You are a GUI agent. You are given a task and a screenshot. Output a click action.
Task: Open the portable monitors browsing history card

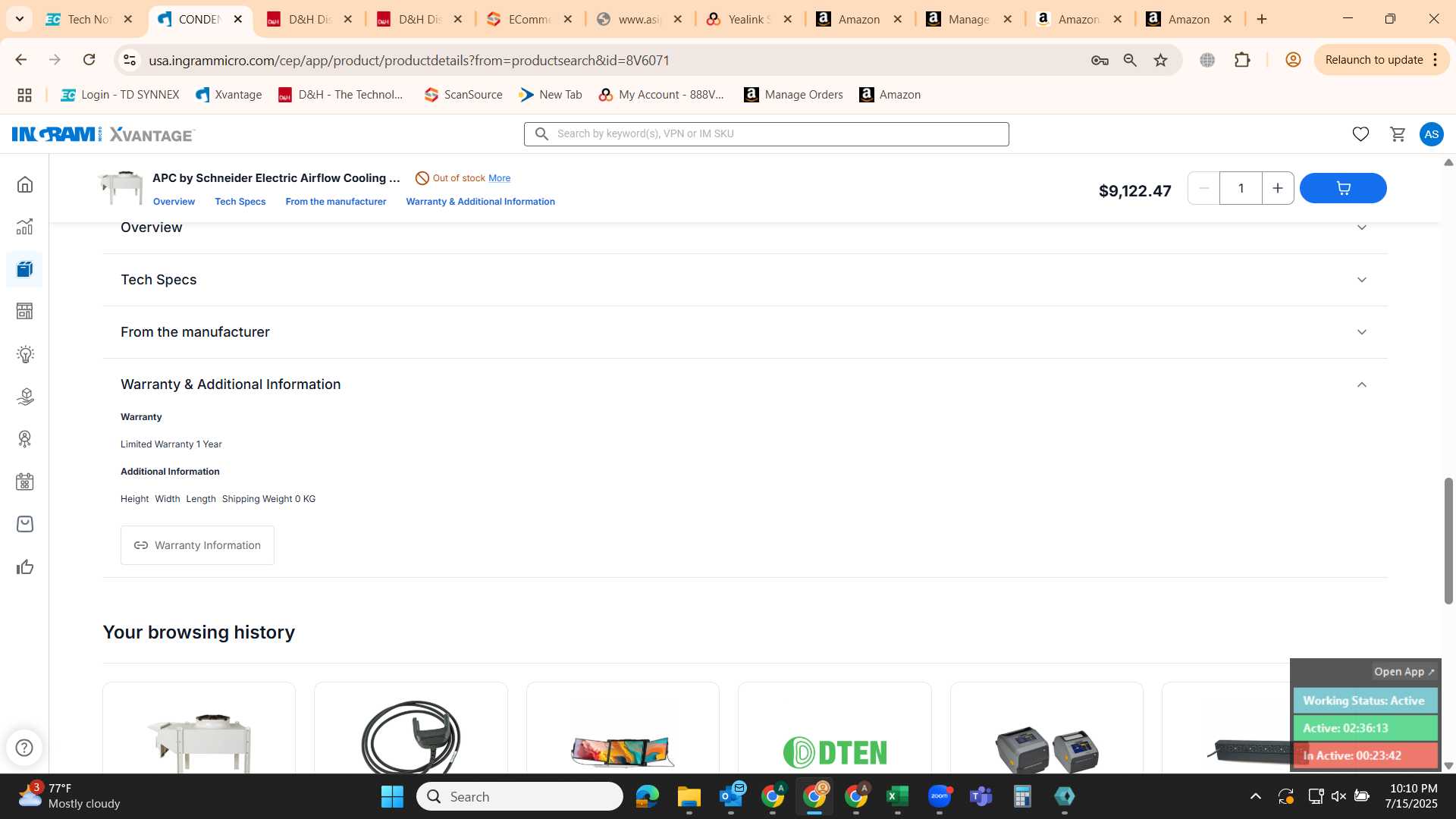pyautogui.click(x=623, y=728)
